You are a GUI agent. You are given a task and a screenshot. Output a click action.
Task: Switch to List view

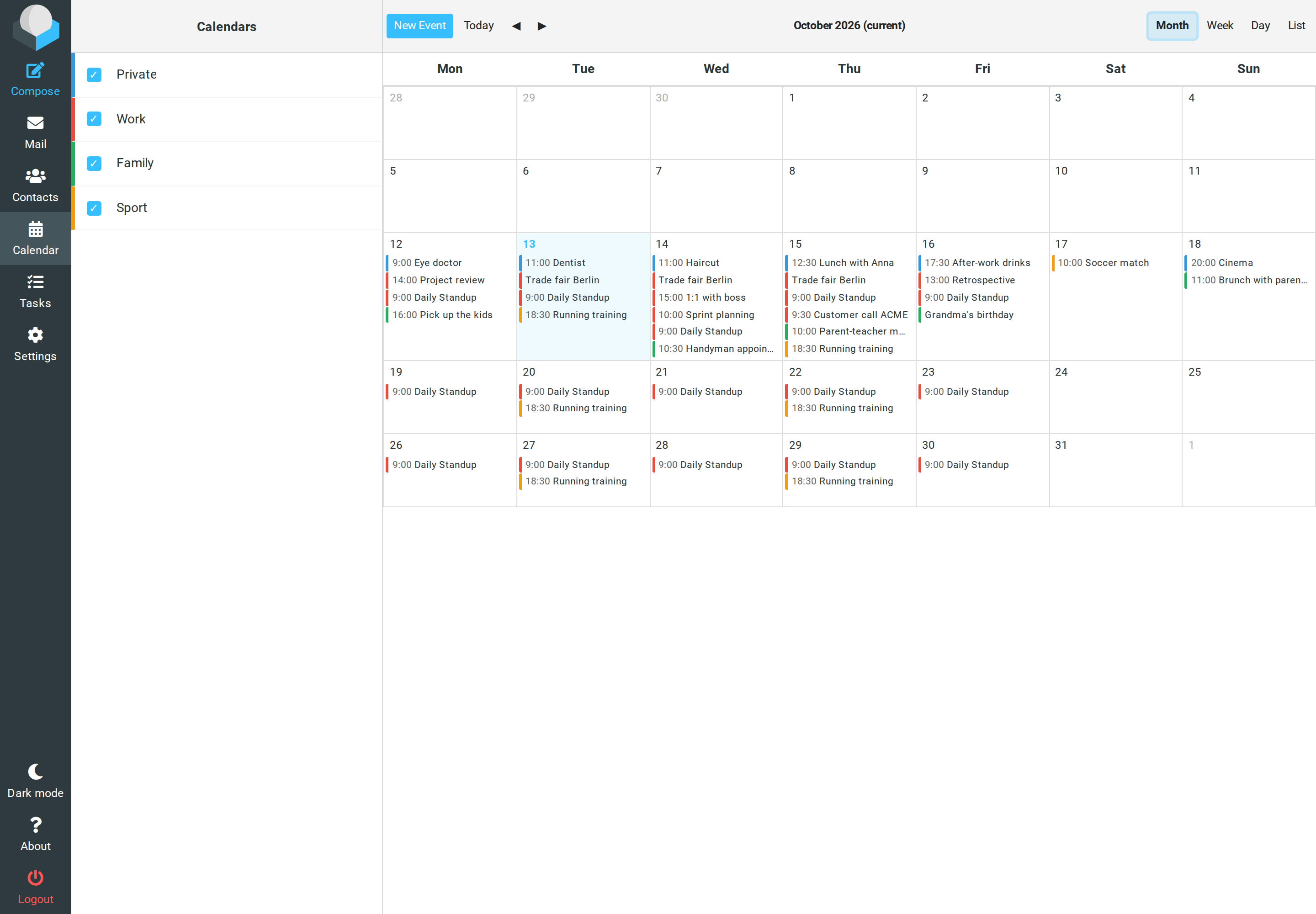click(1296, 26)
